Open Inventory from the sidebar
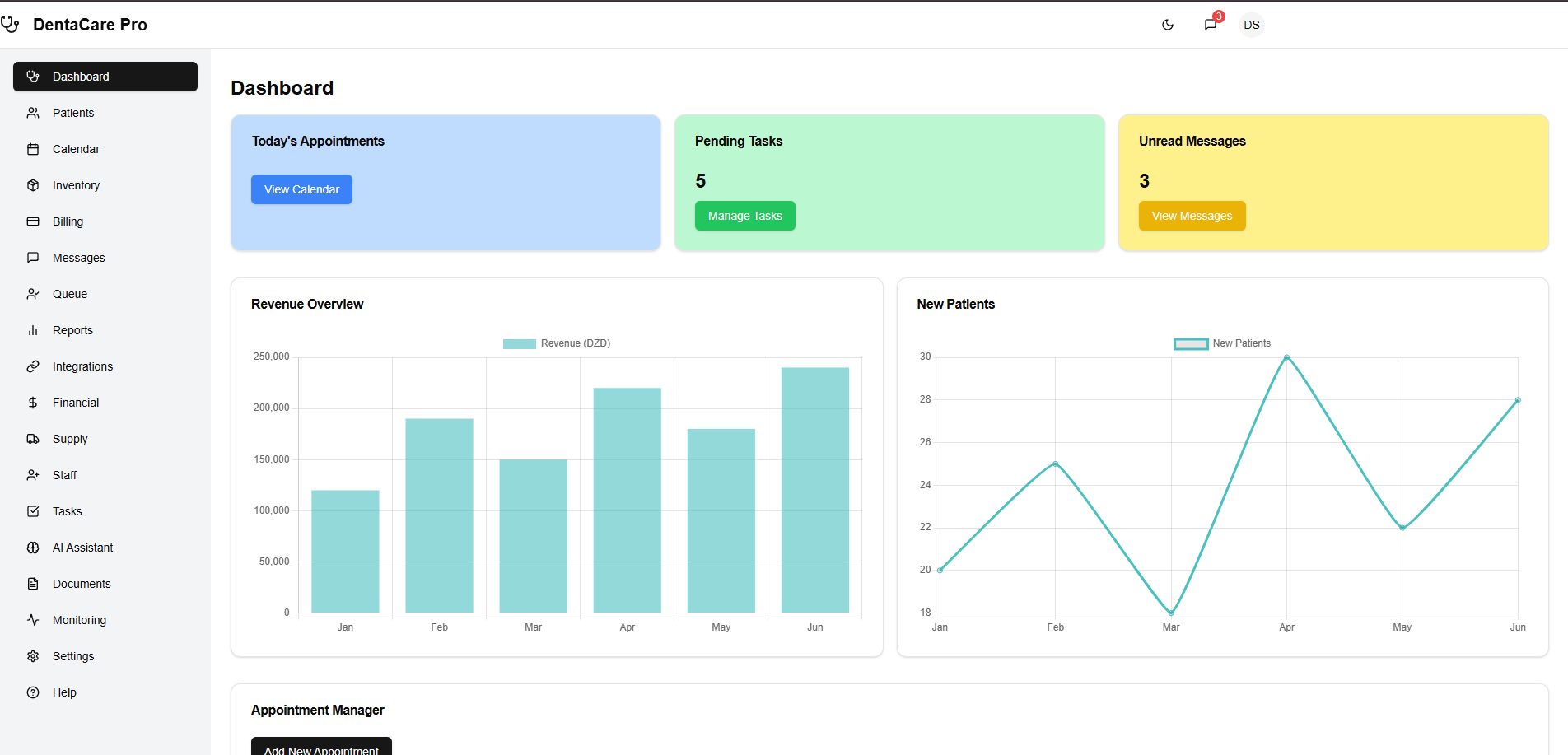 105,185
